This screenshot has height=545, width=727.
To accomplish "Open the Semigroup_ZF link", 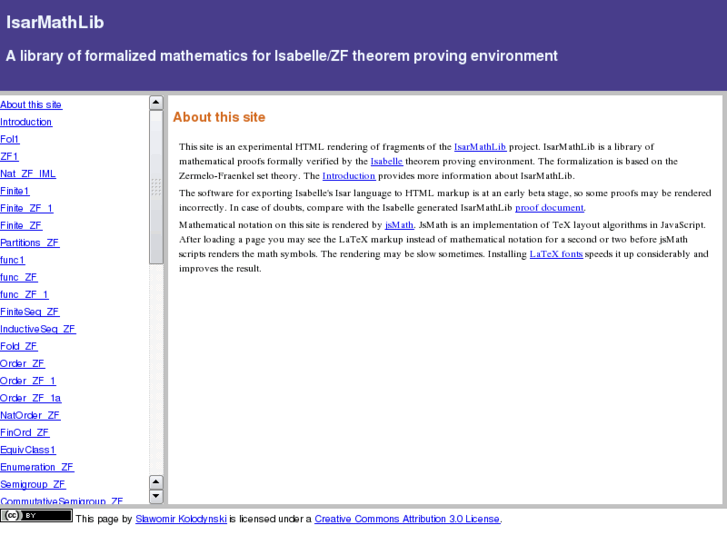I will pyautogui.click(x=33, y=484).
